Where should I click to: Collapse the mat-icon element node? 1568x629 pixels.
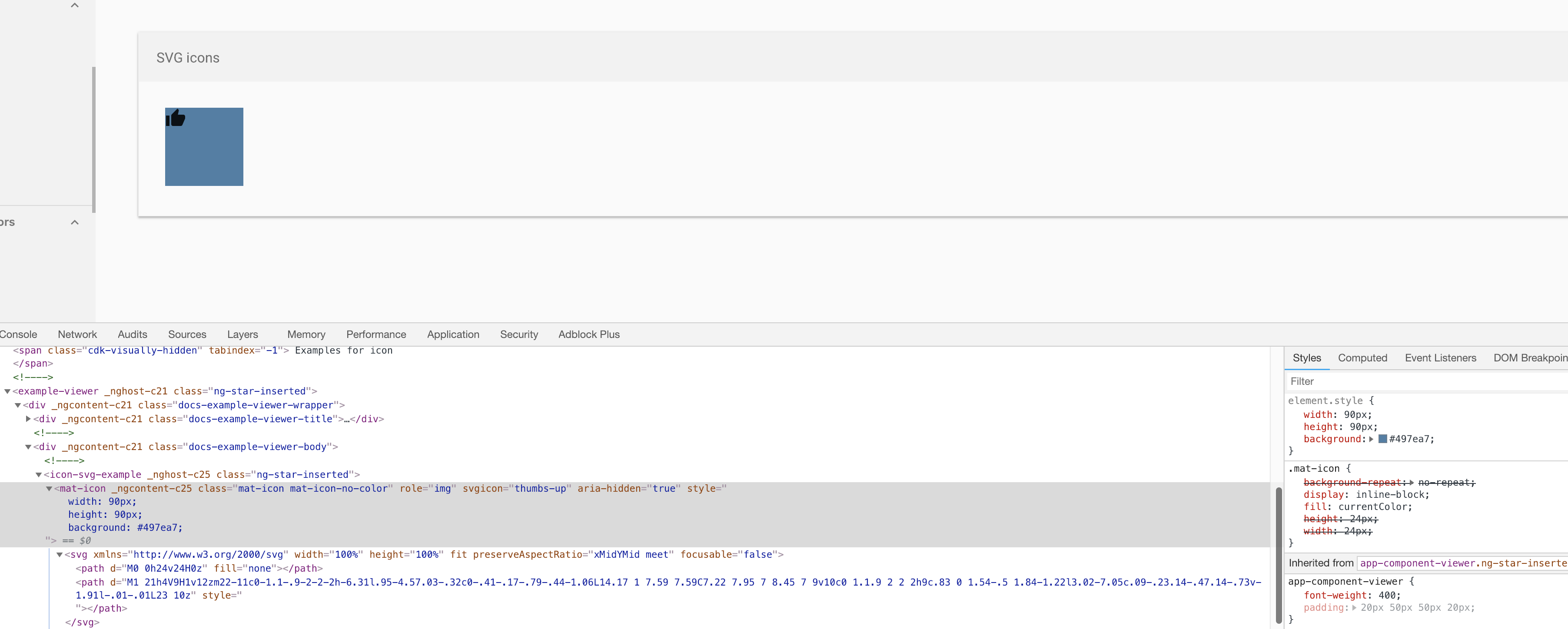click(49, 489)
